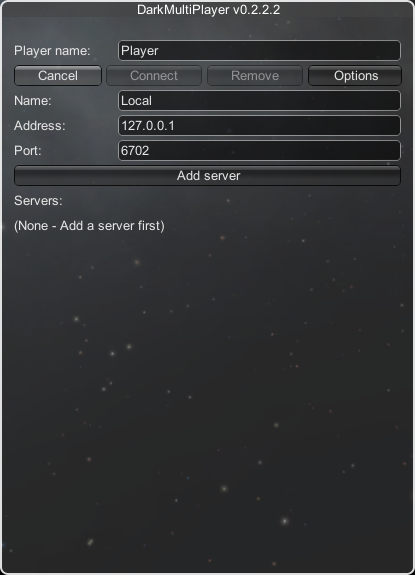This screenshot has width=415, height=575.
Task: Click the greyed-out Connect button
Action: 154,76
